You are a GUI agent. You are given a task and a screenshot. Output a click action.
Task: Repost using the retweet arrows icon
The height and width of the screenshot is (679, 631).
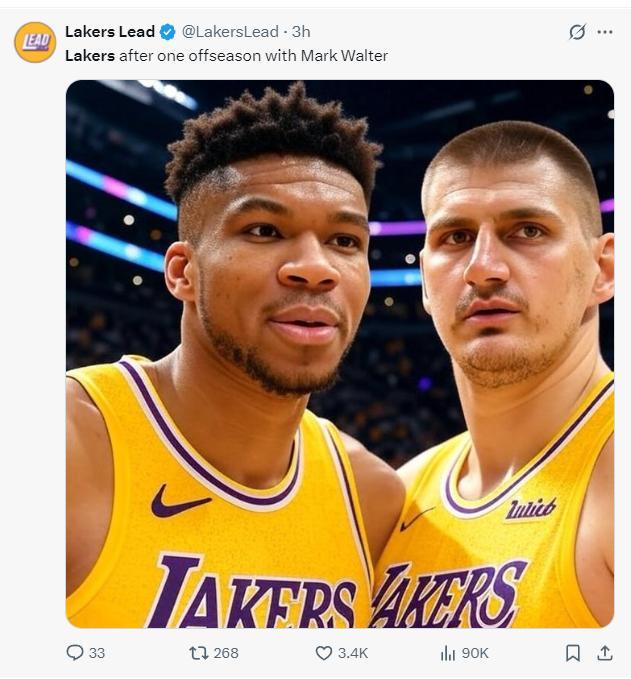pos(199,653)
